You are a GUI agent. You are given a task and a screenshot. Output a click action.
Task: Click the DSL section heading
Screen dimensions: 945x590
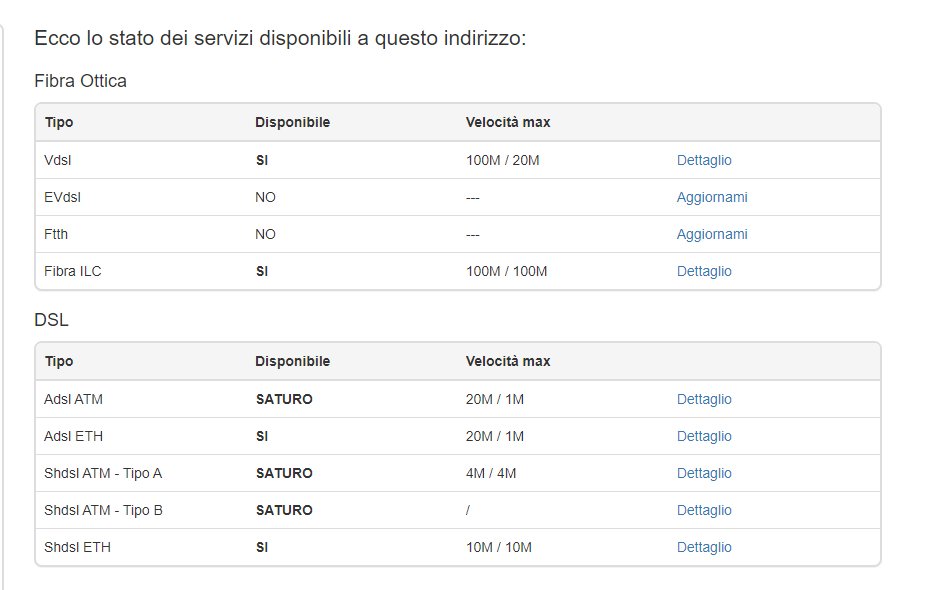point(51,319)
